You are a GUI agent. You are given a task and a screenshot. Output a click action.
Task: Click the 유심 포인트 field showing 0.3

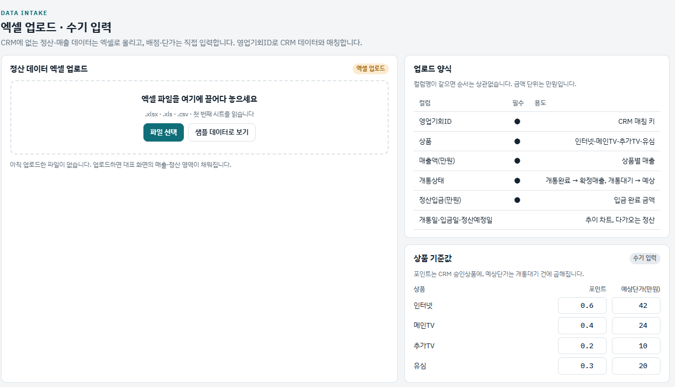pos(582,365)
